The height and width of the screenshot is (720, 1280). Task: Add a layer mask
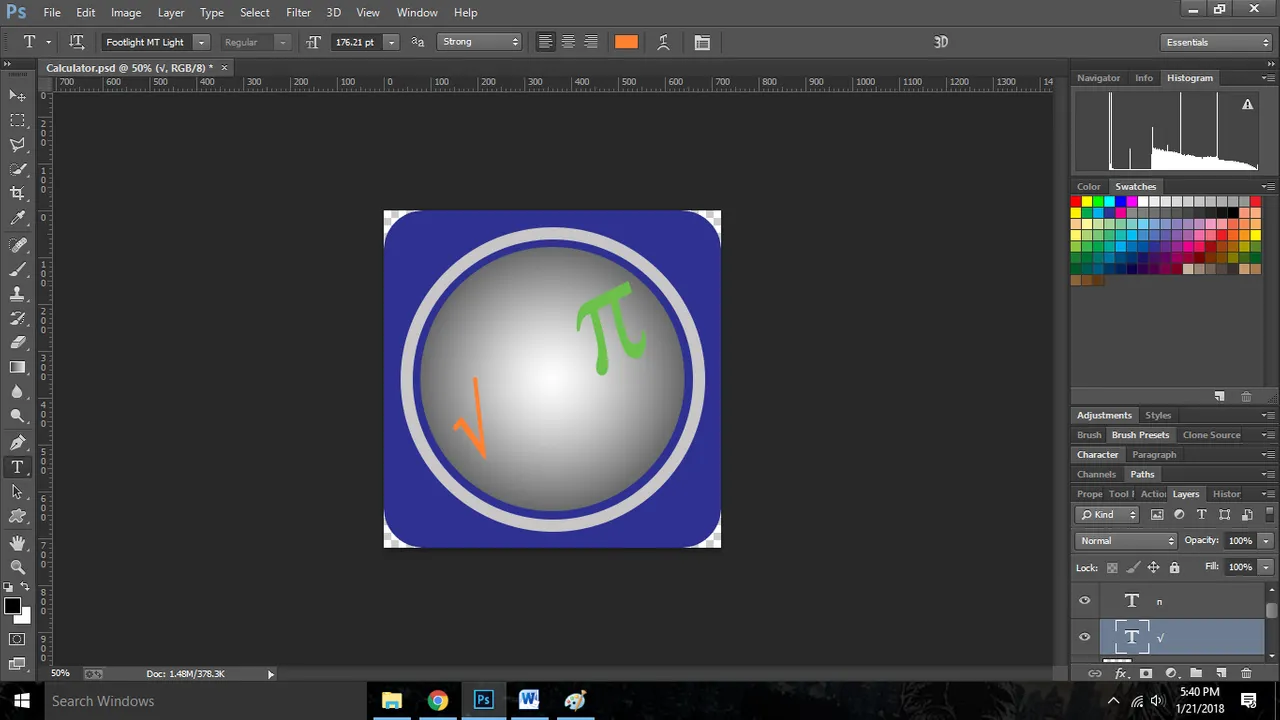pos(1146,674)
